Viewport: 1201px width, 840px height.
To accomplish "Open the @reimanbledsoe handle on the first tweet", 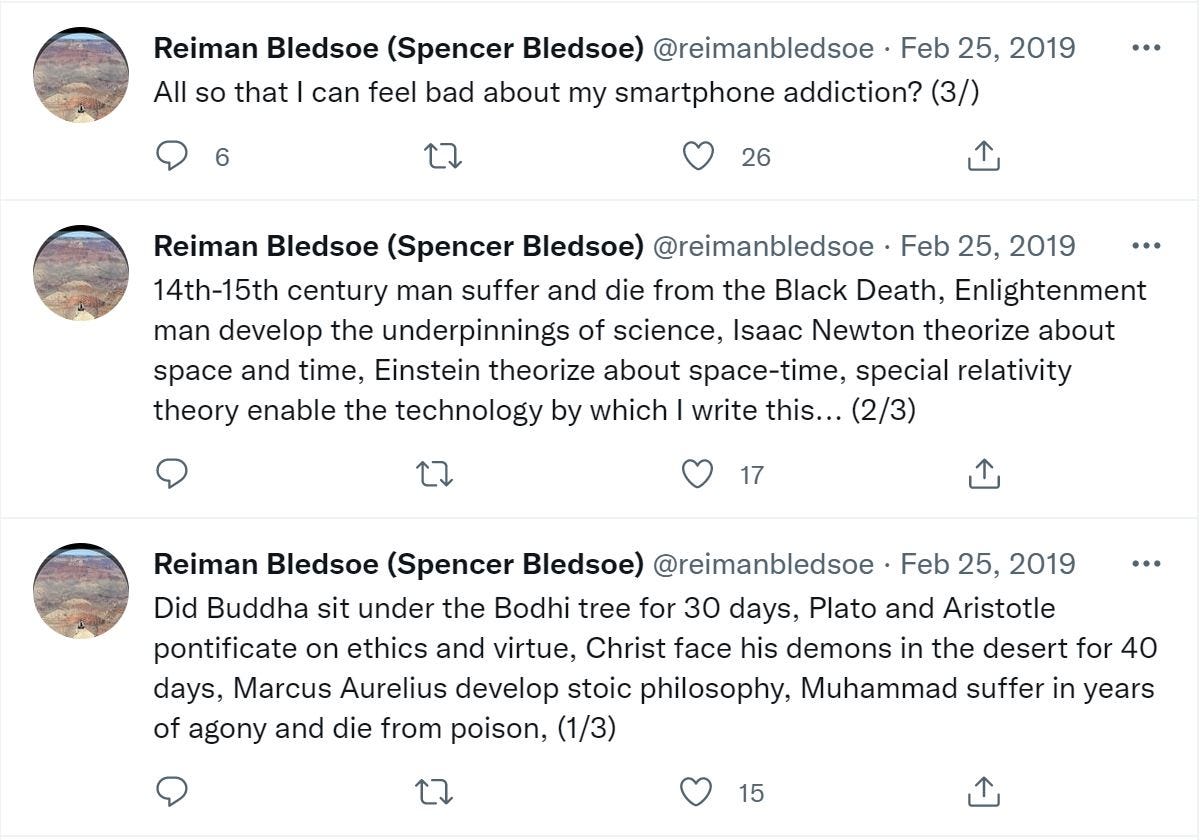I will click(763, 47).
